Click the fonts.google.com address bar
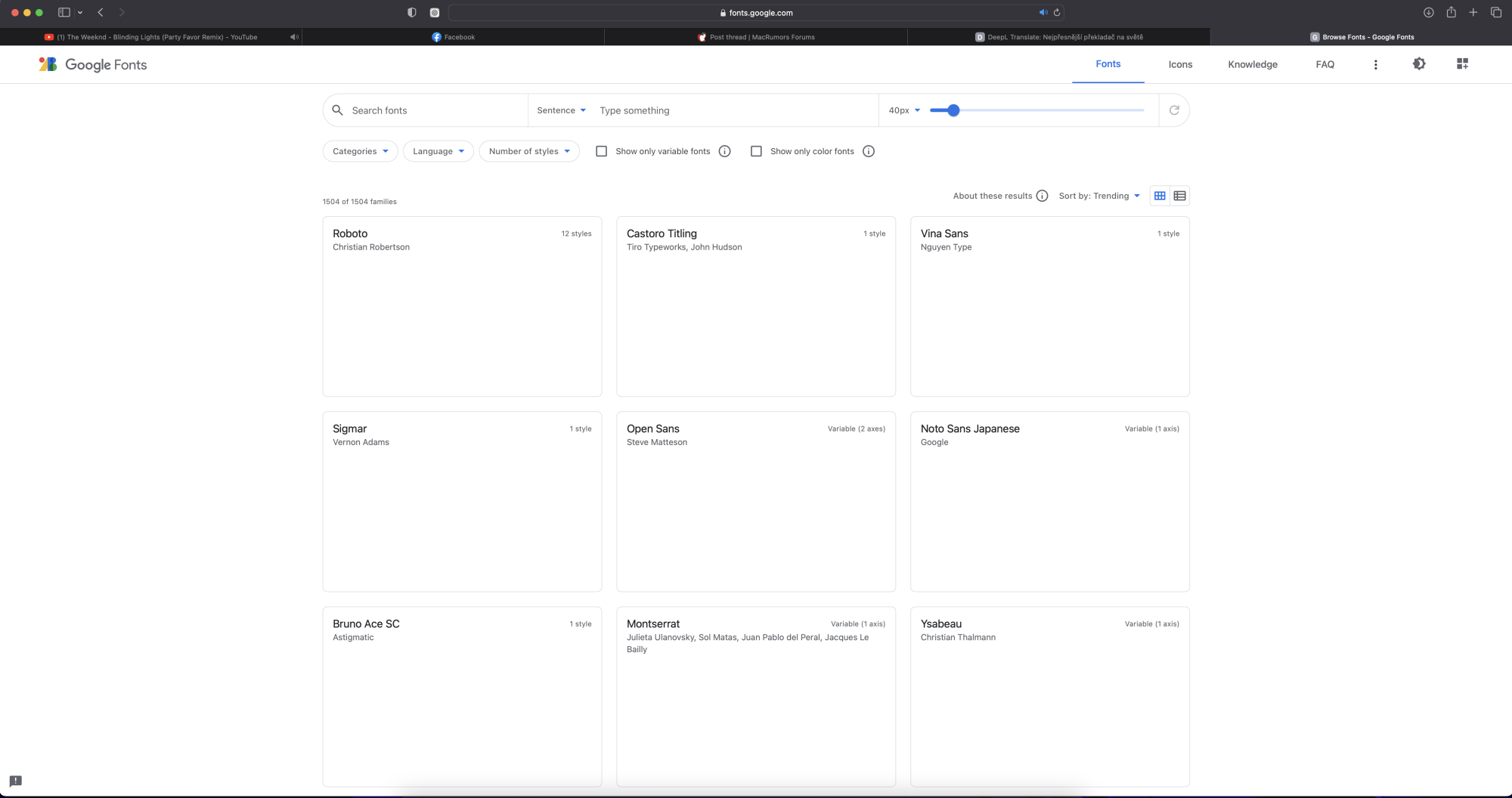Image resolution: width=1512 pixels, height=798 pixels. pyautogui.click(x=756, y=13)
